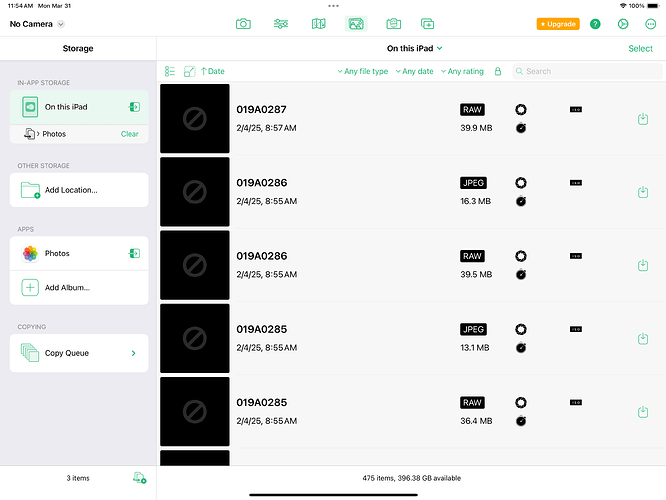The image size is (666, 500).
Task: Click ISO icon in 019A0287 row
Action: [x=576, y=110]
